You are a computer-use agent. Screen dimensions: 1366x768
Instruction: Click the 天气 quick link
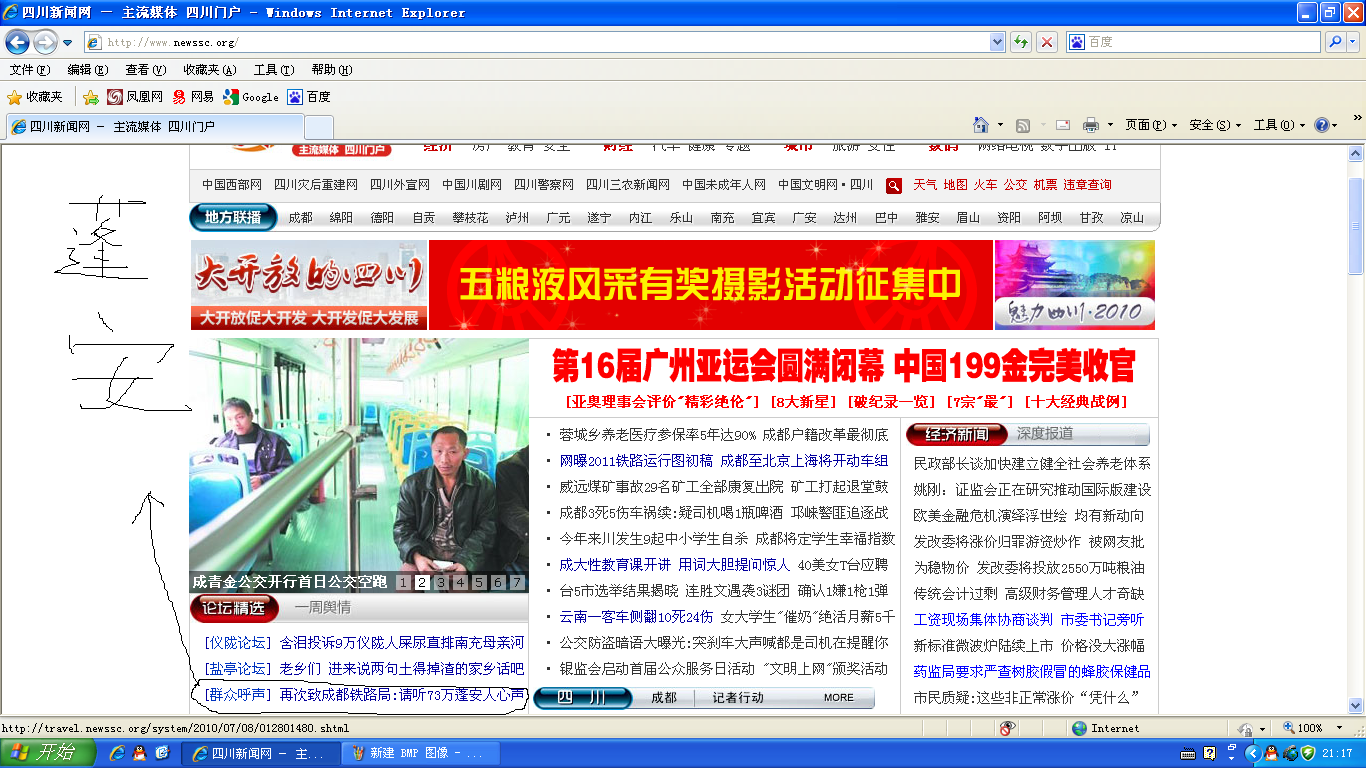click(x=925, y=185)
